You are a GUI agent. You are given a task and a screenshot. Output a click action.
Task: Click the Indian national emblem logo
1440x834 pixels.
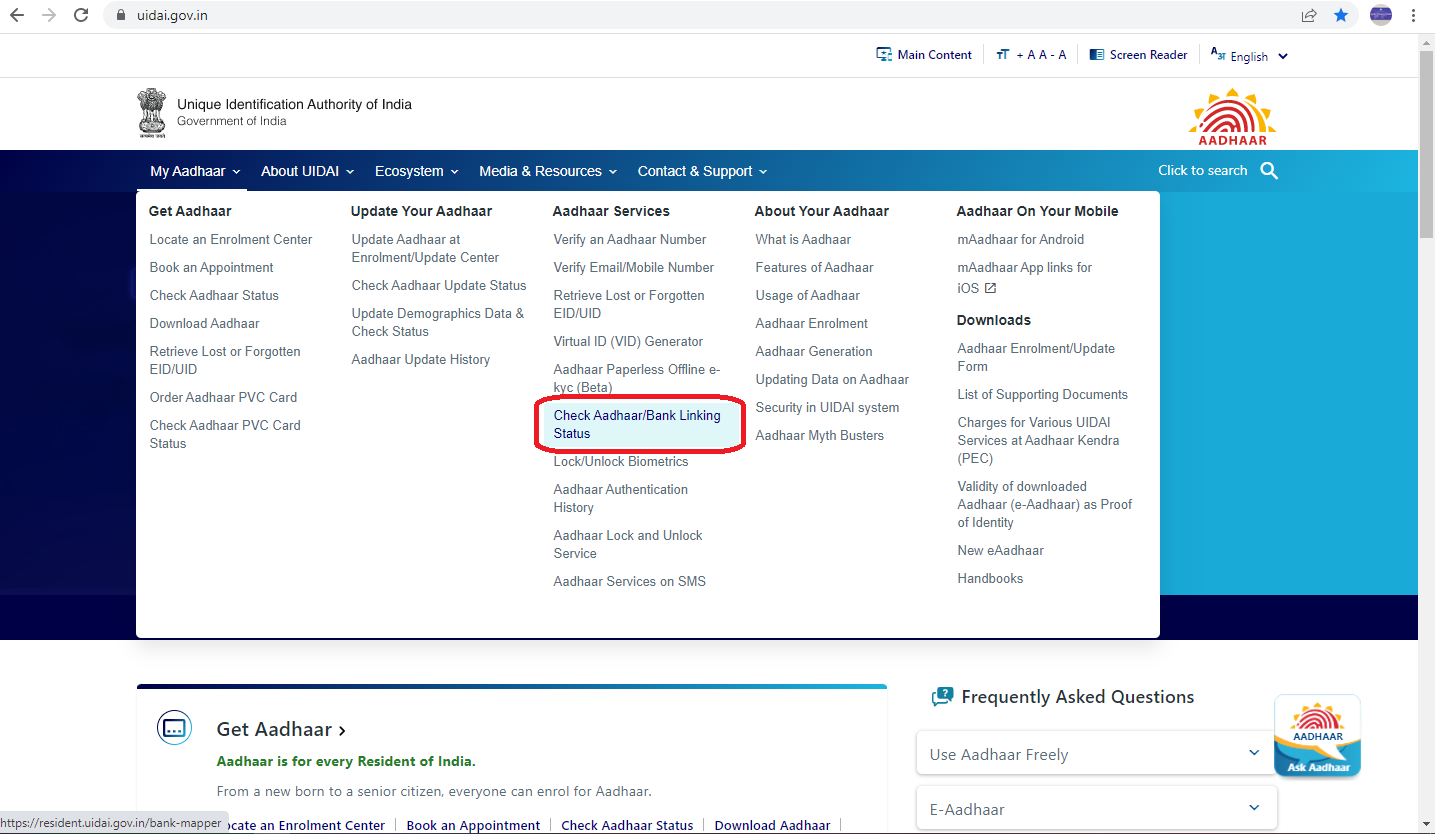(152, 112)
